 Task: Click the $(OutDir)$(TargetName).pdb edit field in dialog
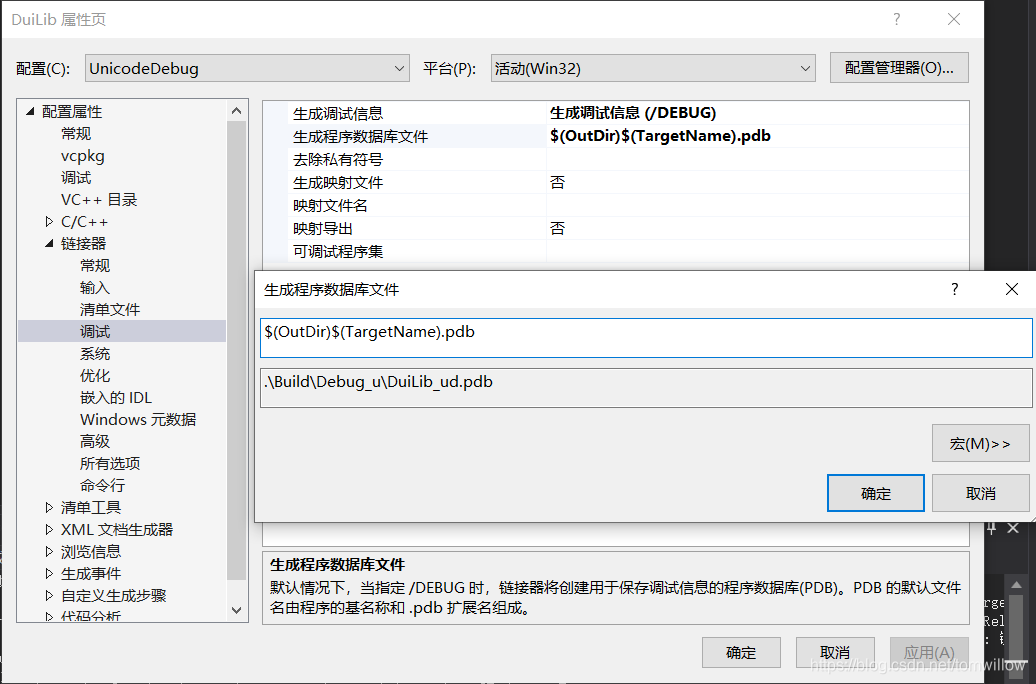(646, 338)
